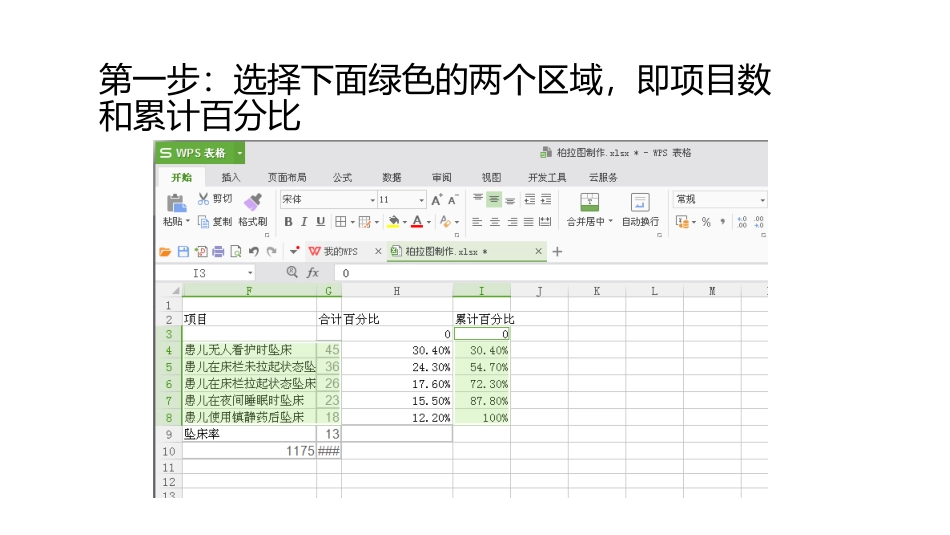Open the 视图 ribbon tab

coord(491,178)
